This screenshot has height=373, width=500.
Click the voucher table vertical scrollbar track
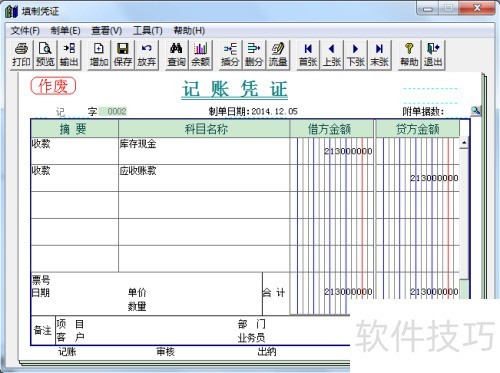coord(464,213)
